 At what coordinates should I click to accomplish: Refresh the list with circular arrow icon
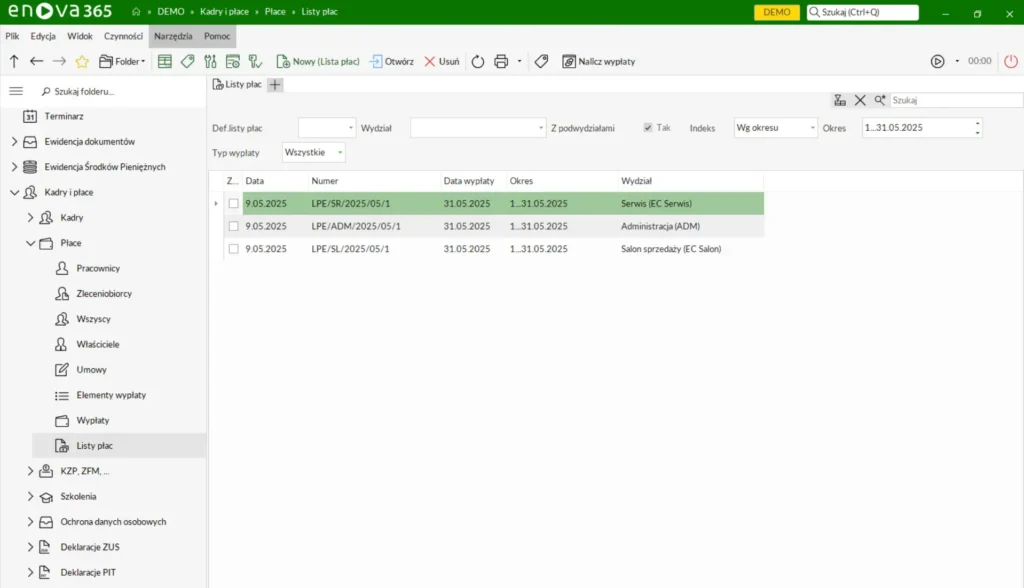coord(478,61)
